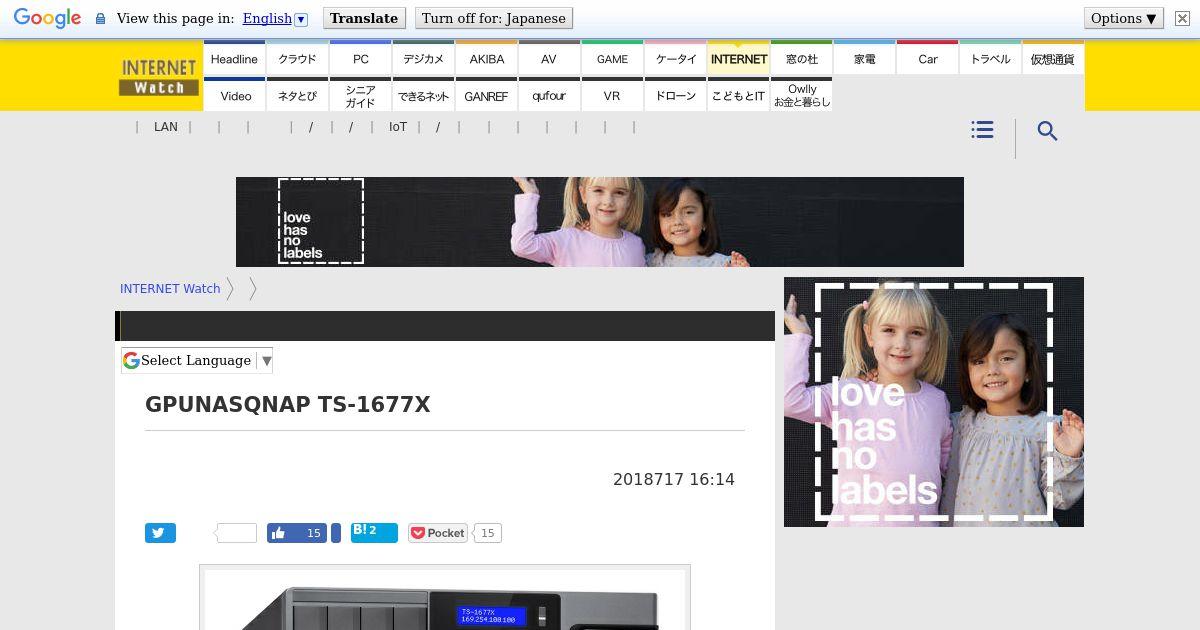Open the Video tab
This screenshot has width=1200, height=630.
click(x=234, y=95)
